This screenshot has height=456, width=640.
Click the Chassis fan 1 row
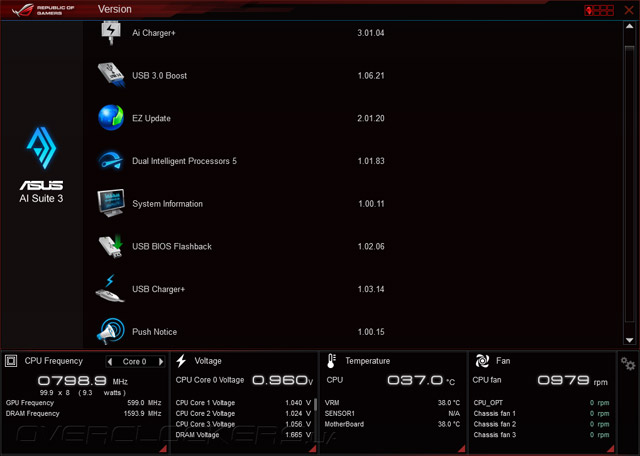[x=541, y=414]
